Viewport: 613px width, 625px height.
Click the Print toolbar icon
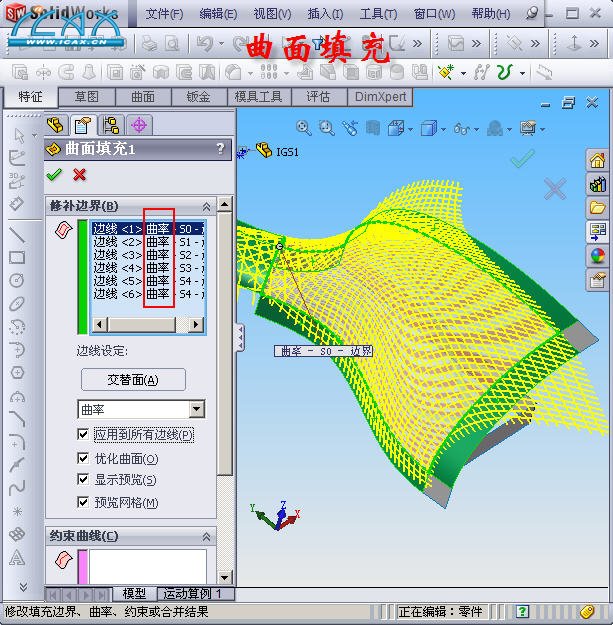[150, 43]
